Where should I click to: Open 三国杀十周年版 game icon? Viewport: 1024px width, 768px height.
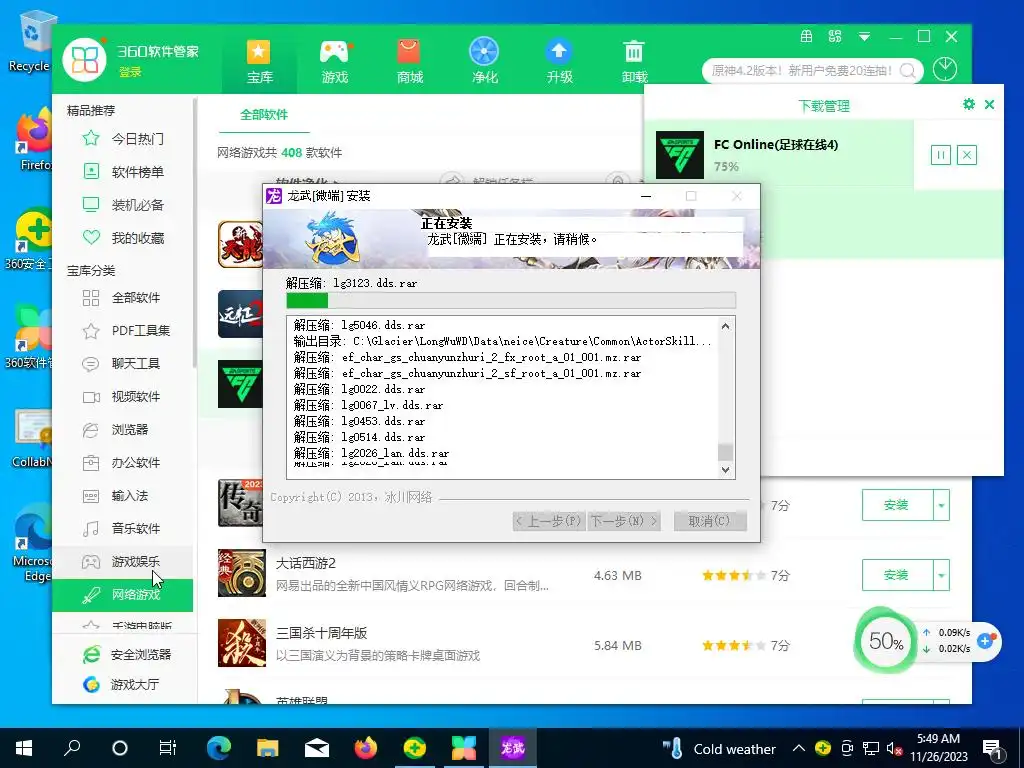pos(242,643)
